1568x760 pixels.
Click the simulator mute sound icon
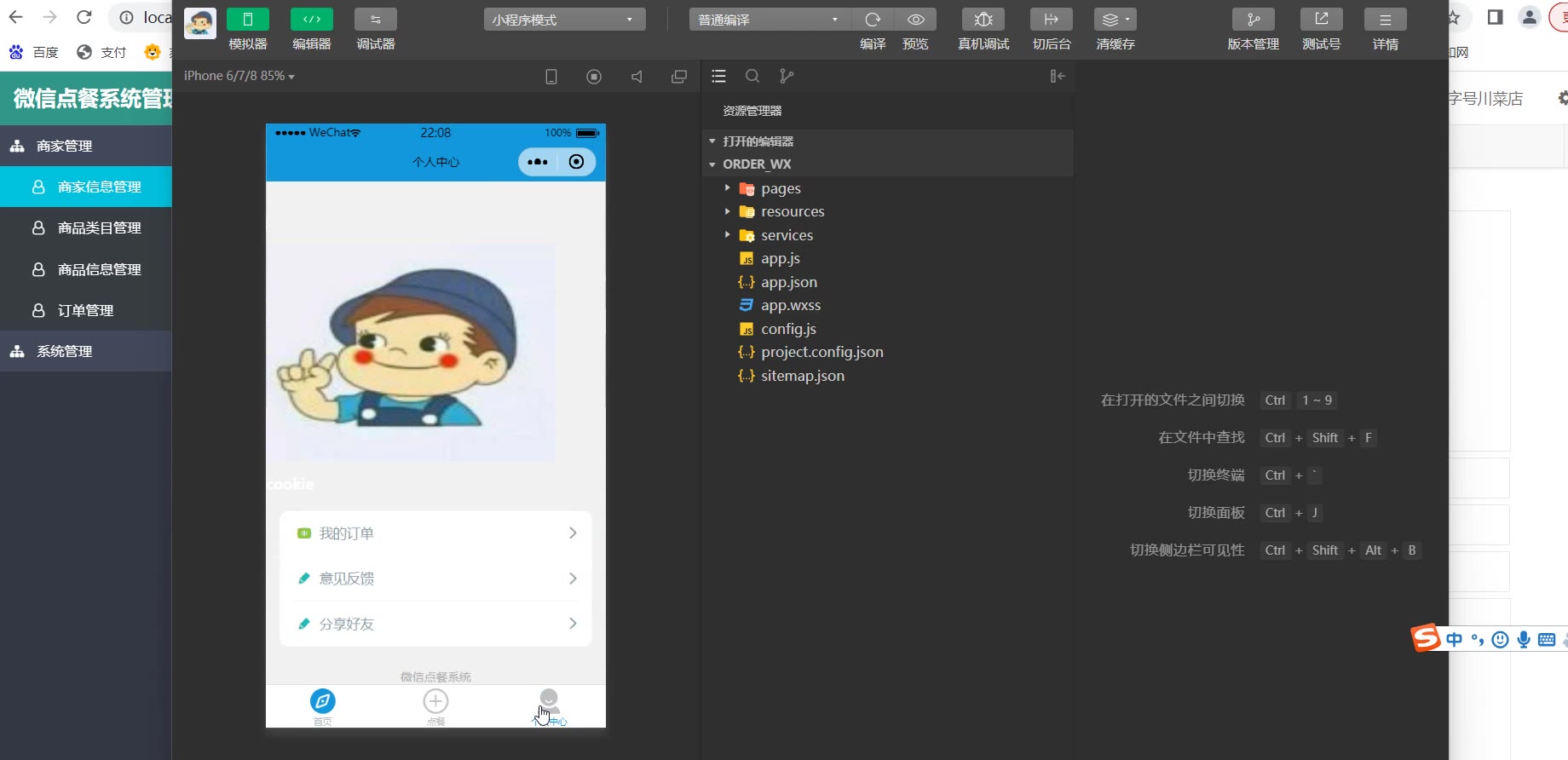637,77
